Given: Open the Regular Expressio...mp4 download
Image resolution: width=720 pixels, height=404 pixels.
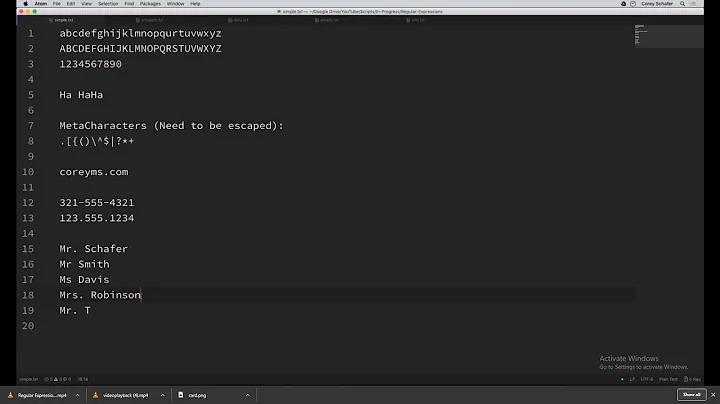Looking at the screenshot, I should pyautogui.click(x=42, y=395).
